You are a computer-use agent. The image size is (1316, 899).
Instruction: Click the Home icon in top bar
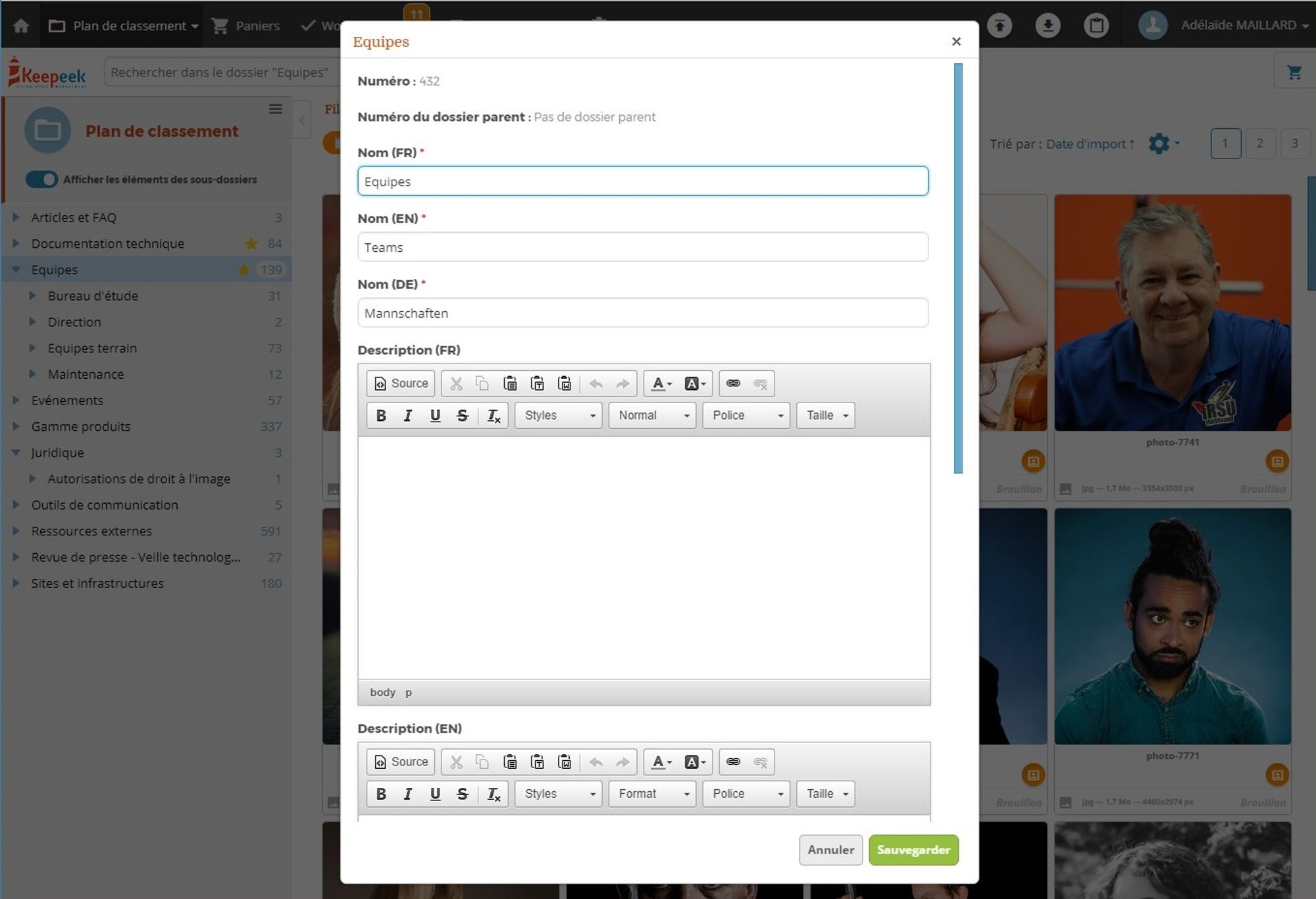pos(21,26)
